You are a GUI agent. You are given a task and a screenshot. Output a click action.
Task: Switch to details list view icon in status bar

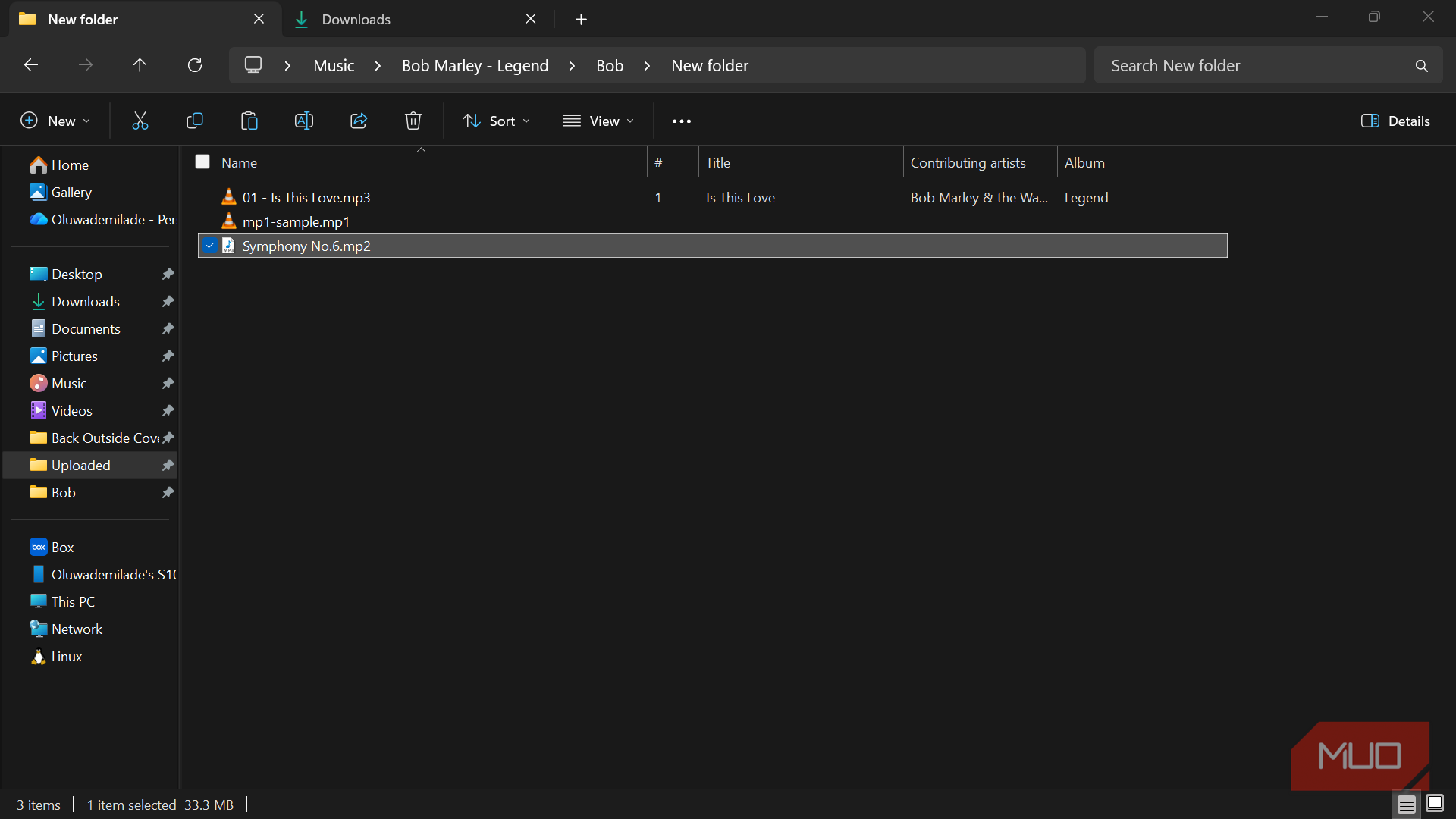tap(1407, 804)
